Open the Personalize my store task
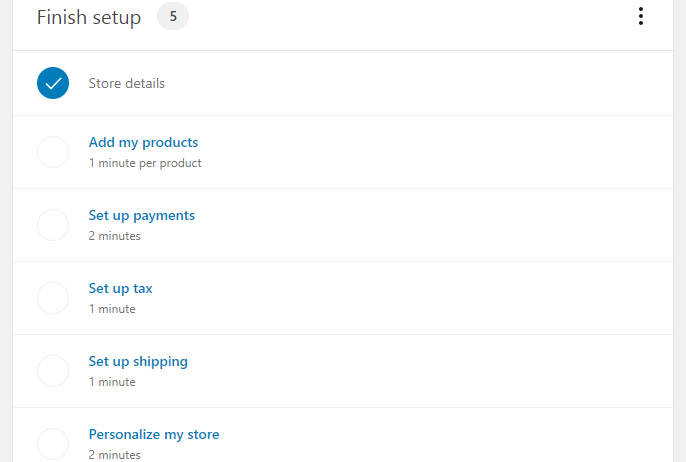 click(x=154, y=435)
